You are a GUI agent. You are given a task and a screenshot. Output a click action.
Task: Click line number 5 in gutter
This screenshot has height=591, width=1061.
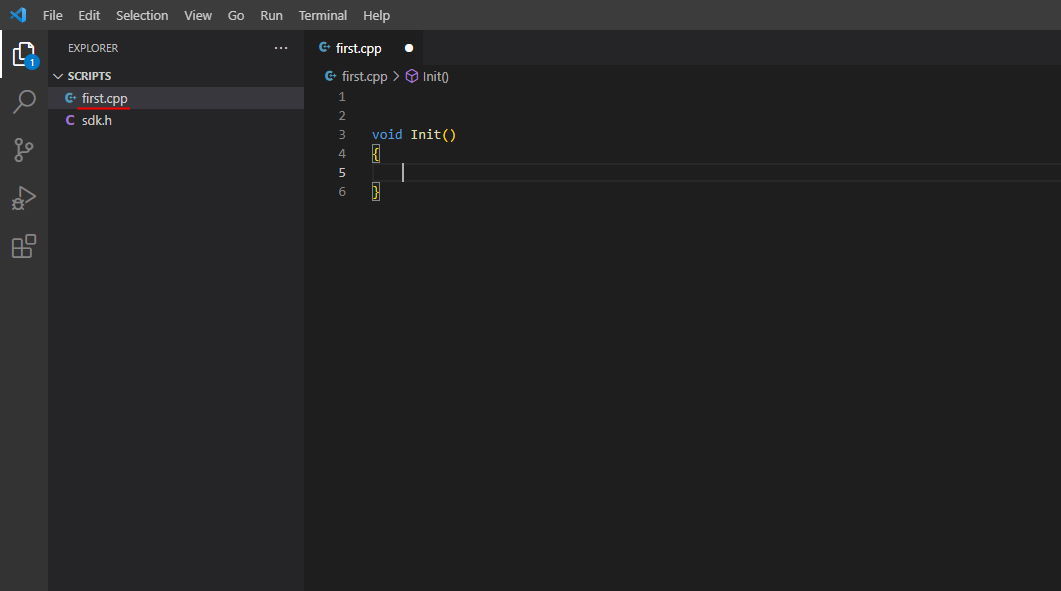[342, 173]
